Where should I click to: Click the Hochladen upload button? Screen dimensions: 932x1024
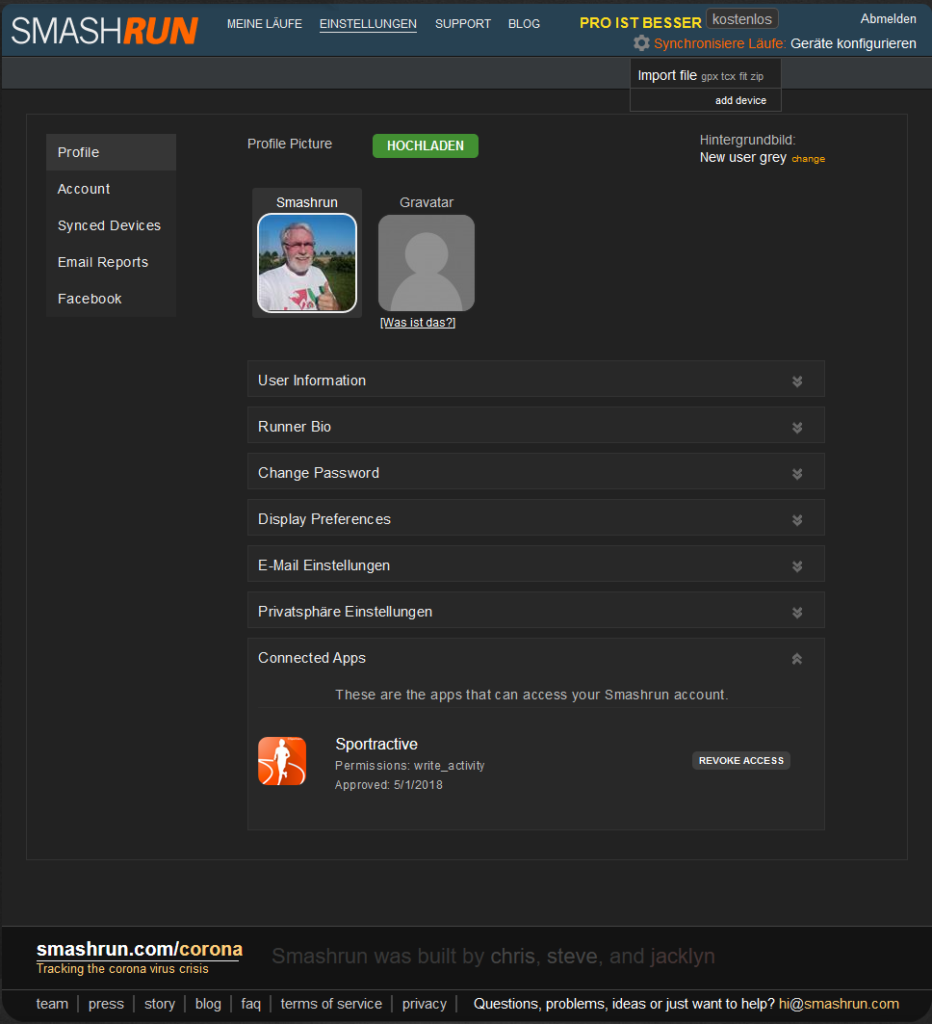click(425, 146)
